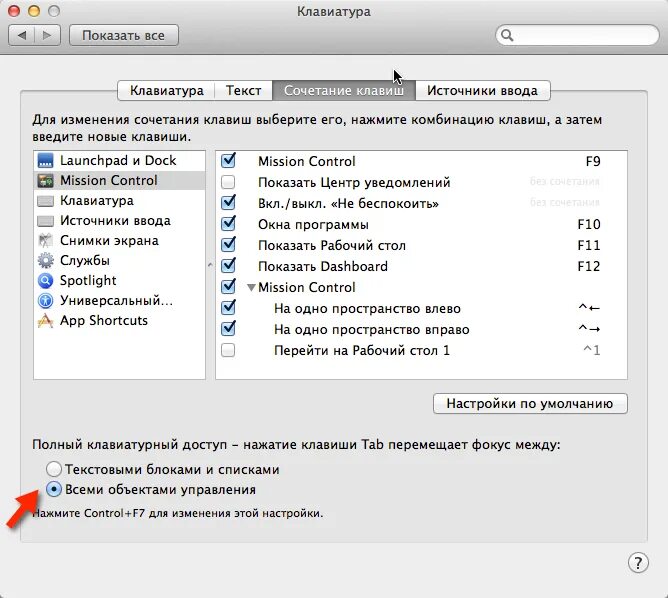
Task: Click the ^1 shortcut value
Action: coord(592,350)
